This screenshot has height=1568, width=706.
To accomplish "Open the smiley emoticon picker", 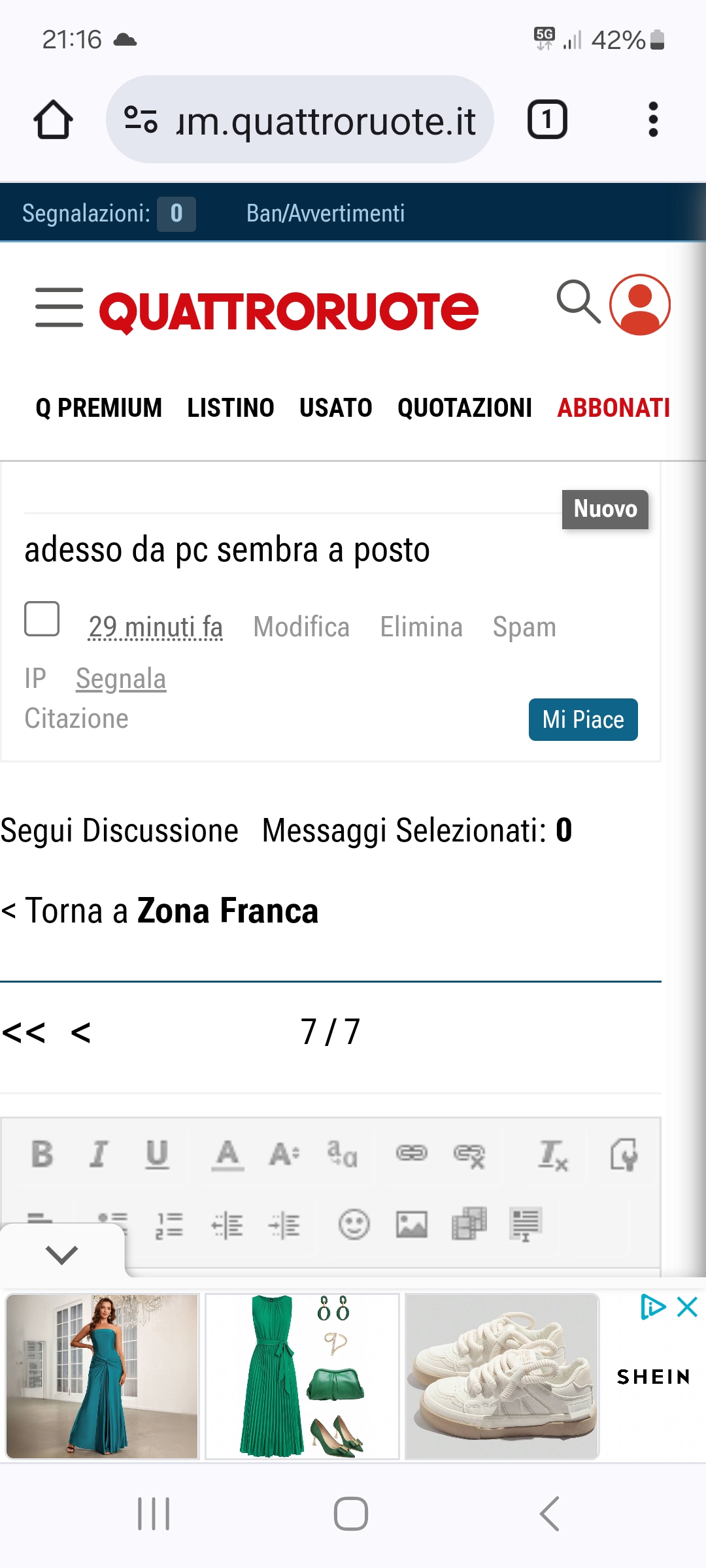I will (354, 1224).
